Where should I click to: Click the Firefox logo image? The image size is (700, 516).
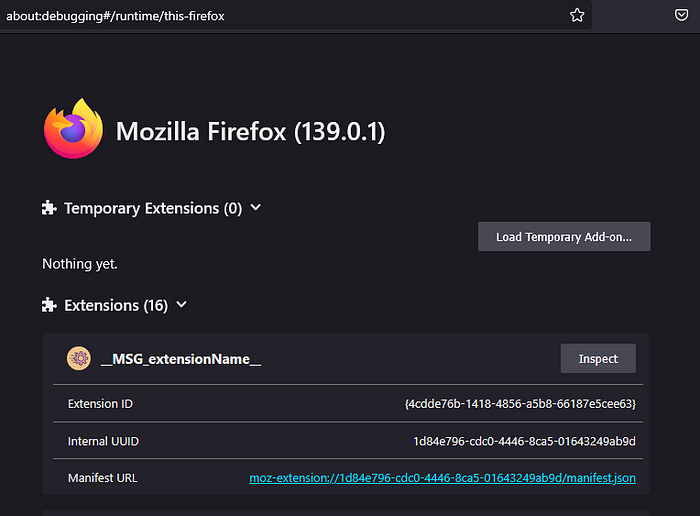(x=74, y=129)
